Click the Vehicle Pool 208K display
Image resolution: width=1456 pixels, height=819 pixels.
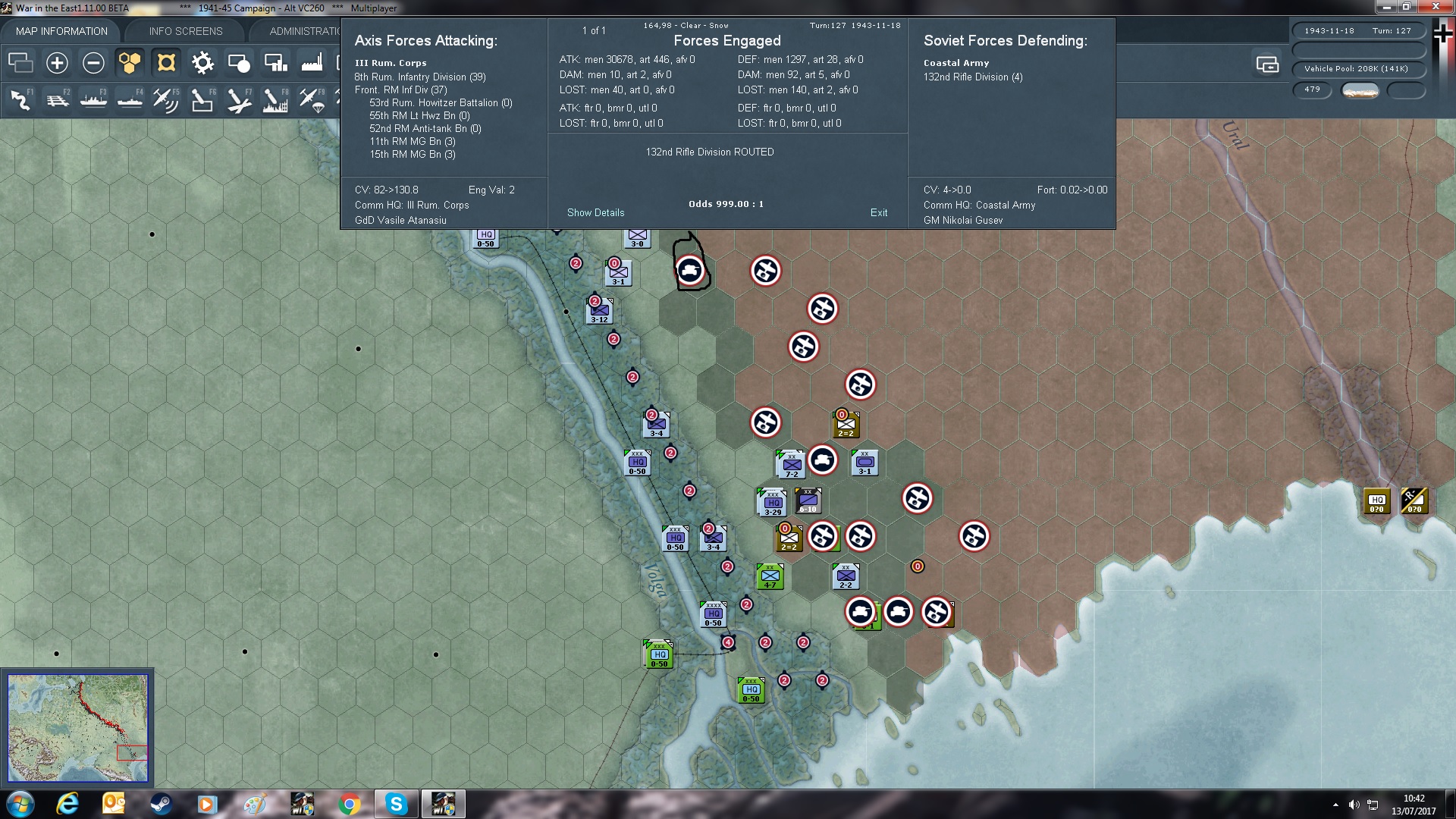click(x=1358, y=69)
